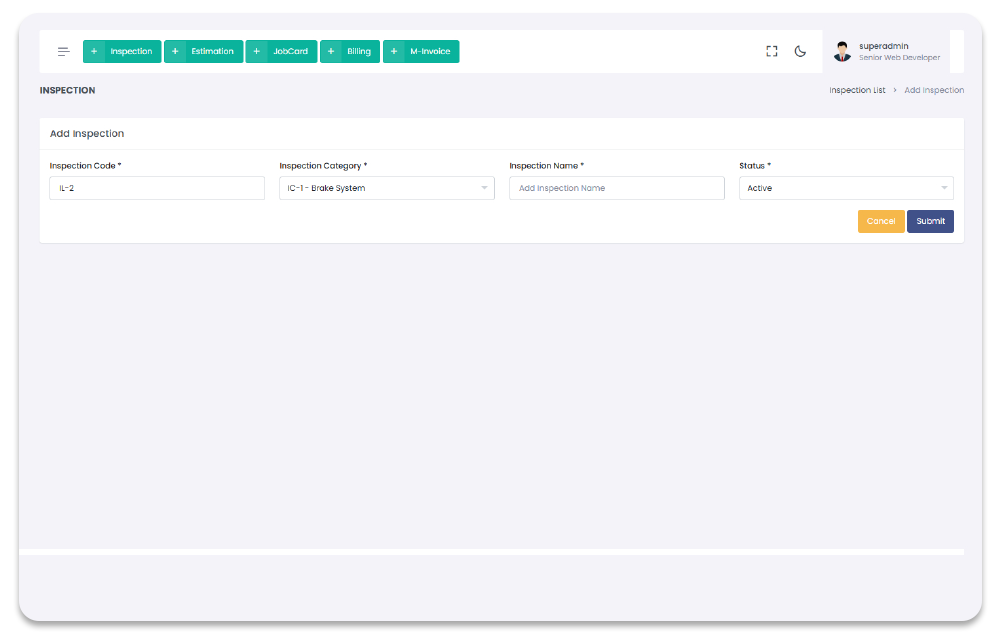Submit the Add Inspection form

930,221
